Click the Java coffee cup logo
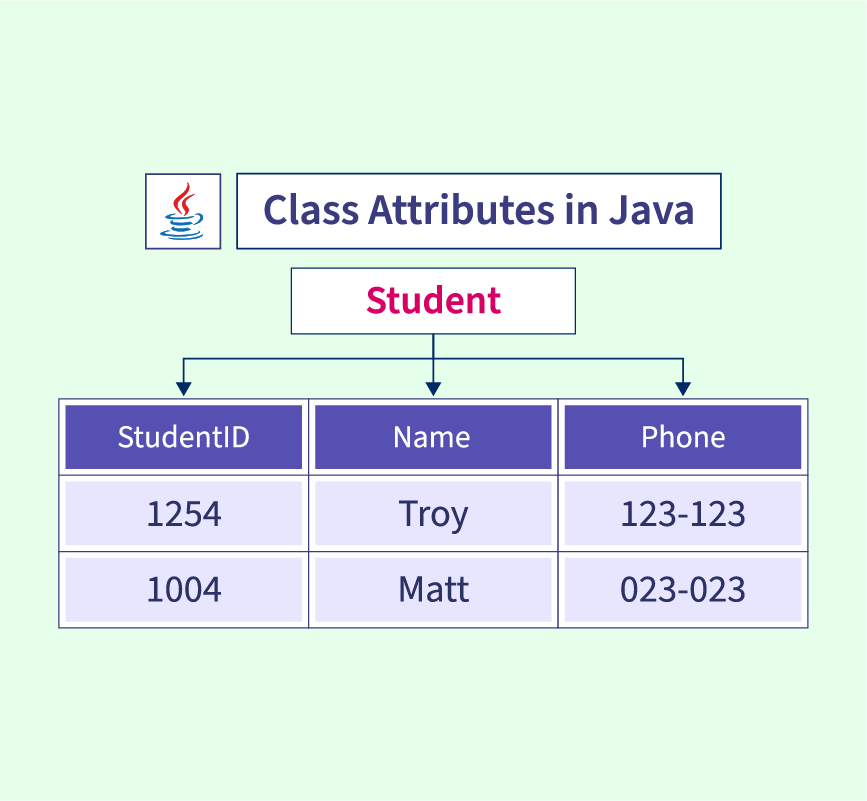Image resolution: width=867 pixels, height=801 pixels. click(183, 211)
